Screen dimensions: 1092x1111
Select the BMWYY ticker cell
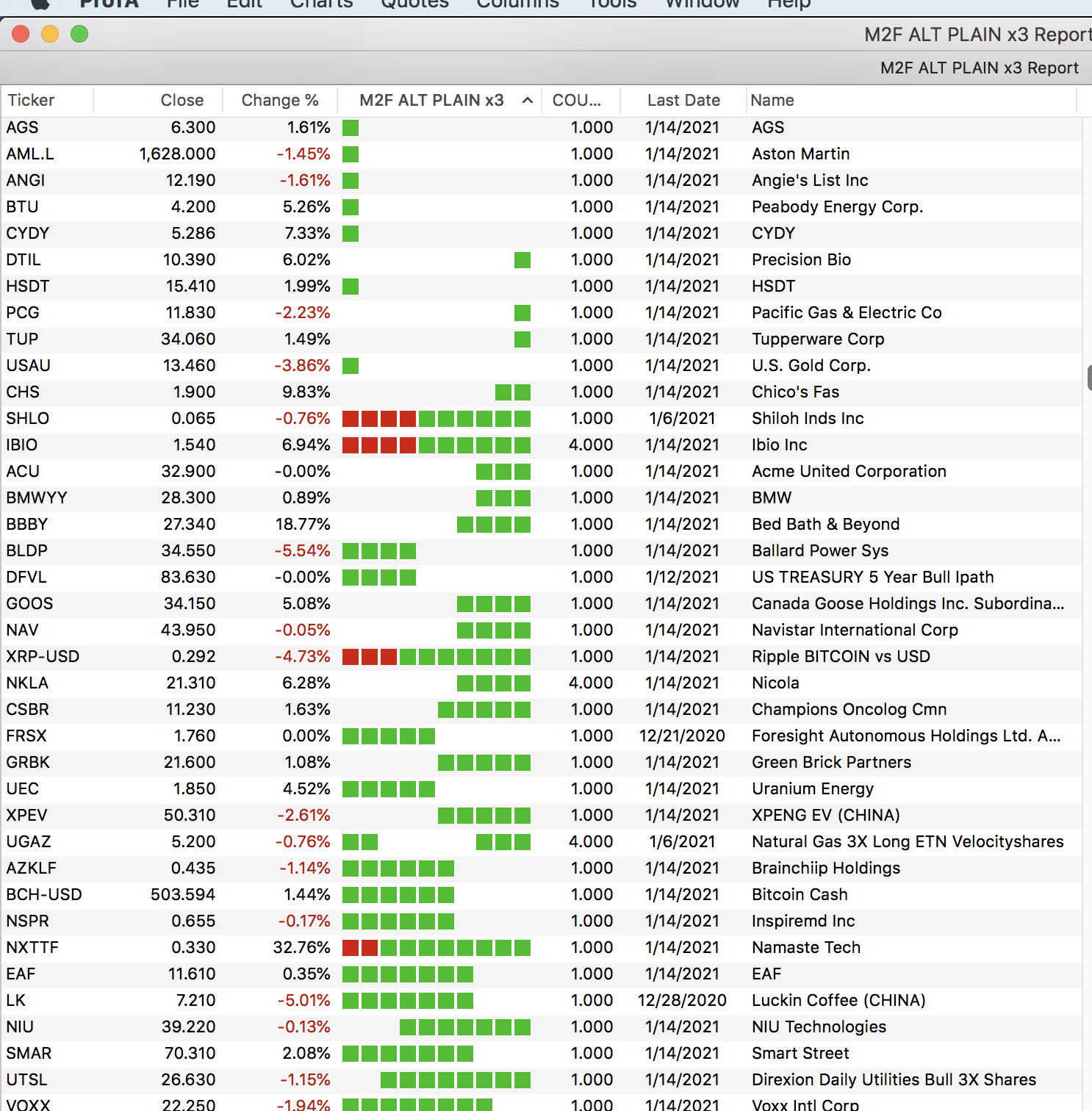pos(37,497)
